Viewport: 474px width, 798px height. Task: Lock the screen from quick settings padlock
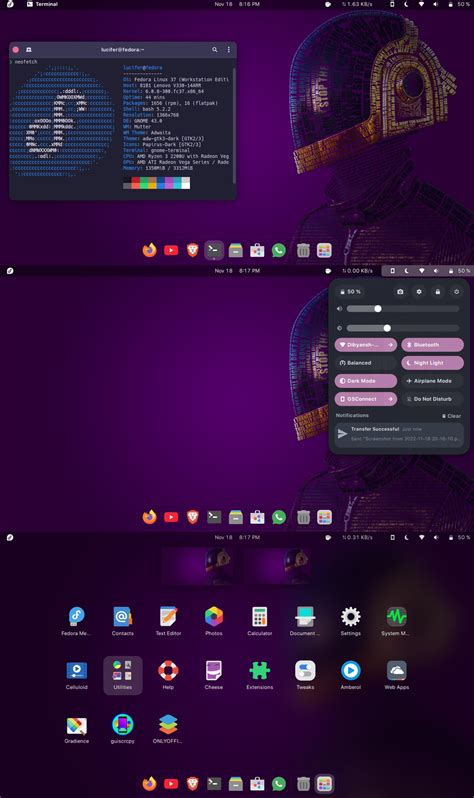tap(438, 292)
